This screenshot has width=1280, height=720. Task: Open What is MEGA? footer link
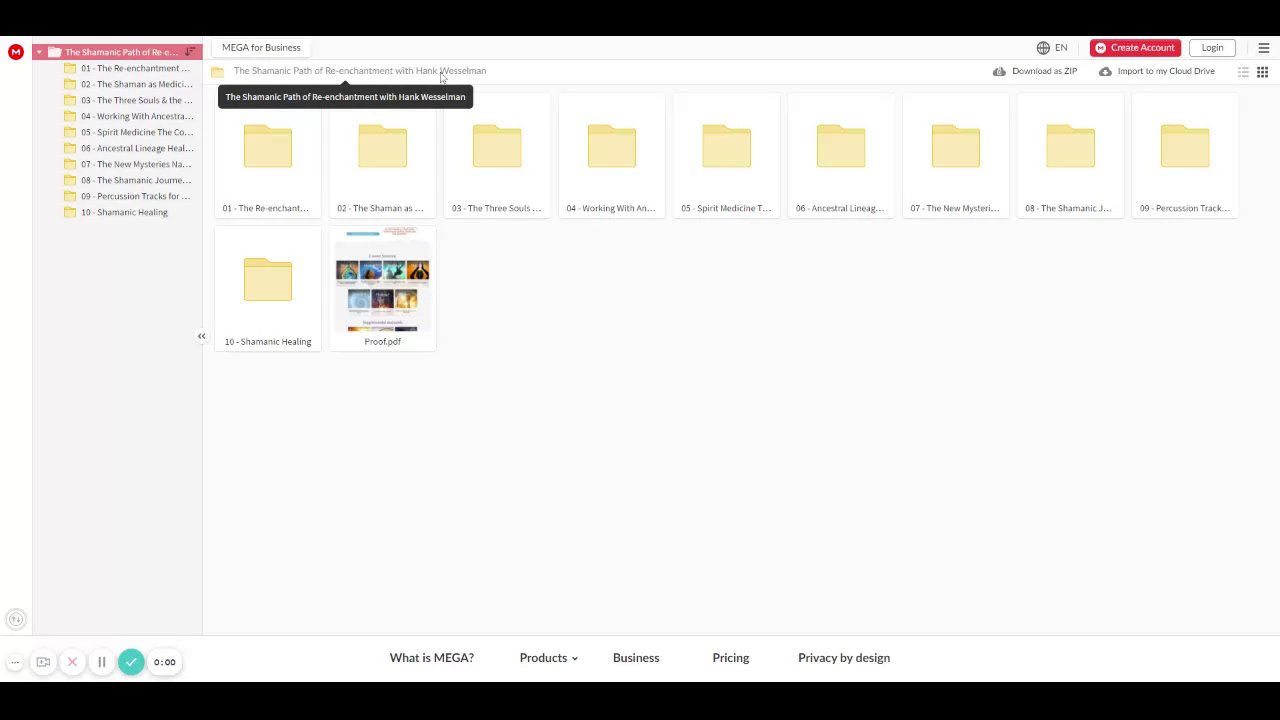(432, 658)
